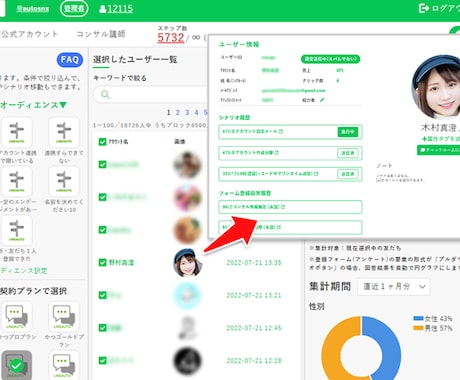The height and width of the screenshot is (380, 460).
Task: Open external link icon on コンサル情報 form row
Action: pyautogui.click(x=283, y=207)
